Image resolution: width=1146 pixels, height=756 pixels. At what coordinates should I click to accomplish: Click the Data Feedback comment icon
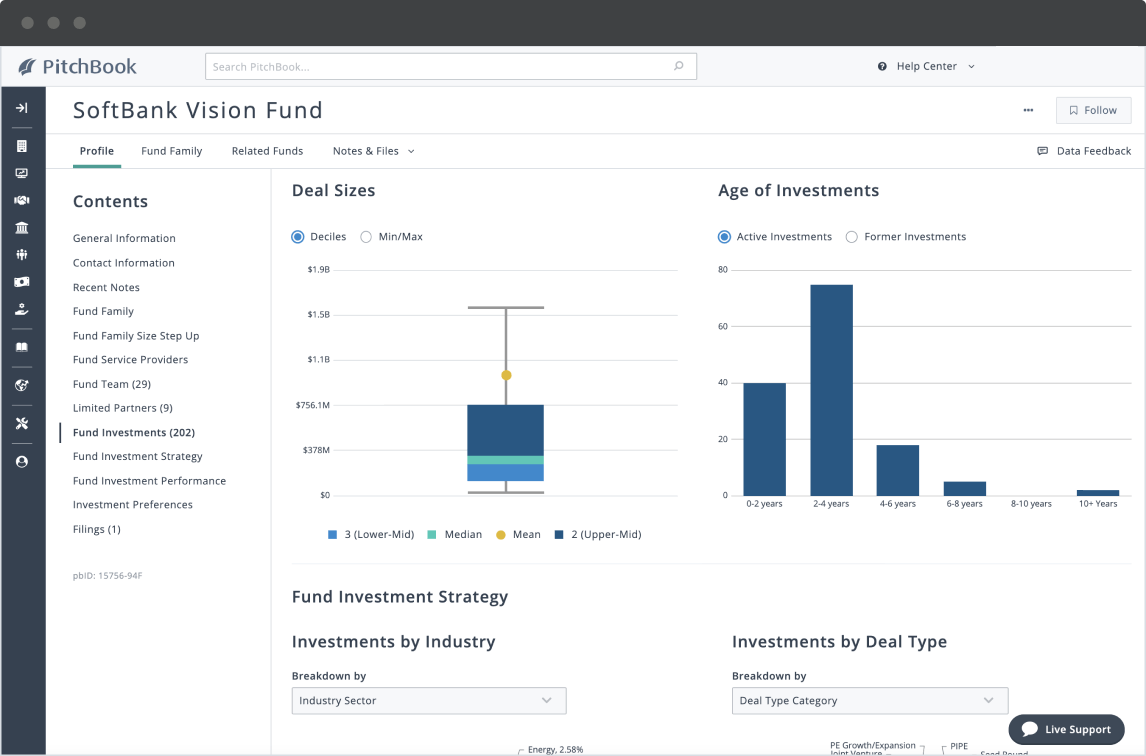(x=1042, y=151)
